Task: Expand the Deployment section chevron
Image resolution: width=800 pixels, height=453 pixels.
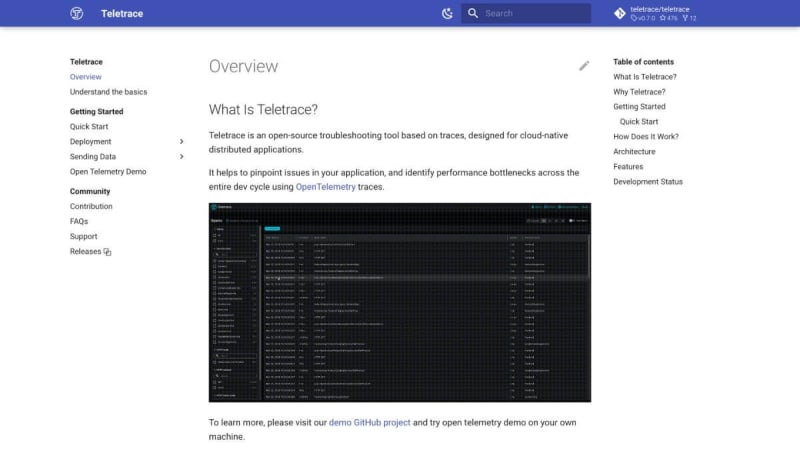Action: pos(181,141)
